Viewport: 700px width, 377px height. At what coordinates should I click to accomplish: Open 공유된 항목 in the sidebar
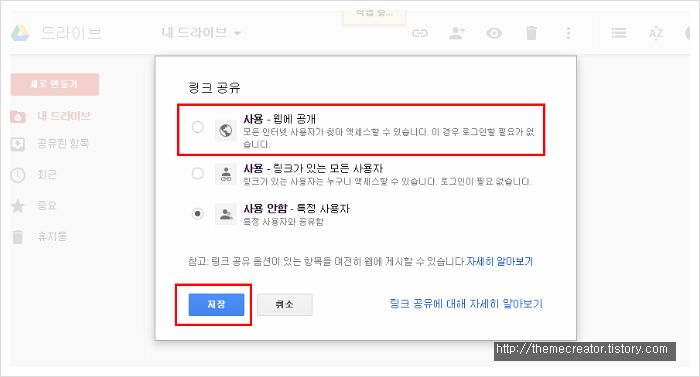(63, 143)
